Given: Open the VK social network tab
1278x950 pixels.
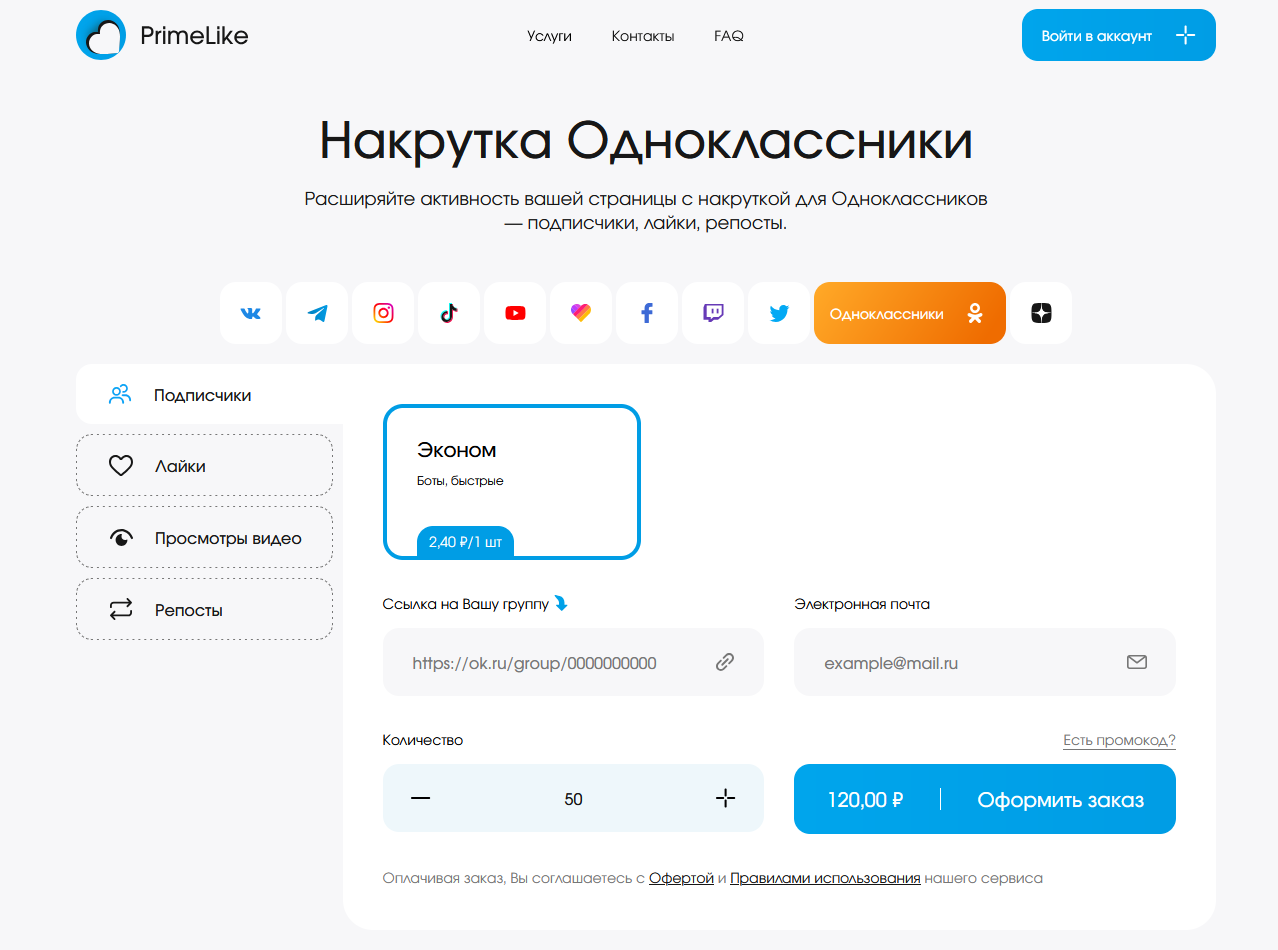Looking at the screenshot, I should pyautogui.click(x=251, y=313).
